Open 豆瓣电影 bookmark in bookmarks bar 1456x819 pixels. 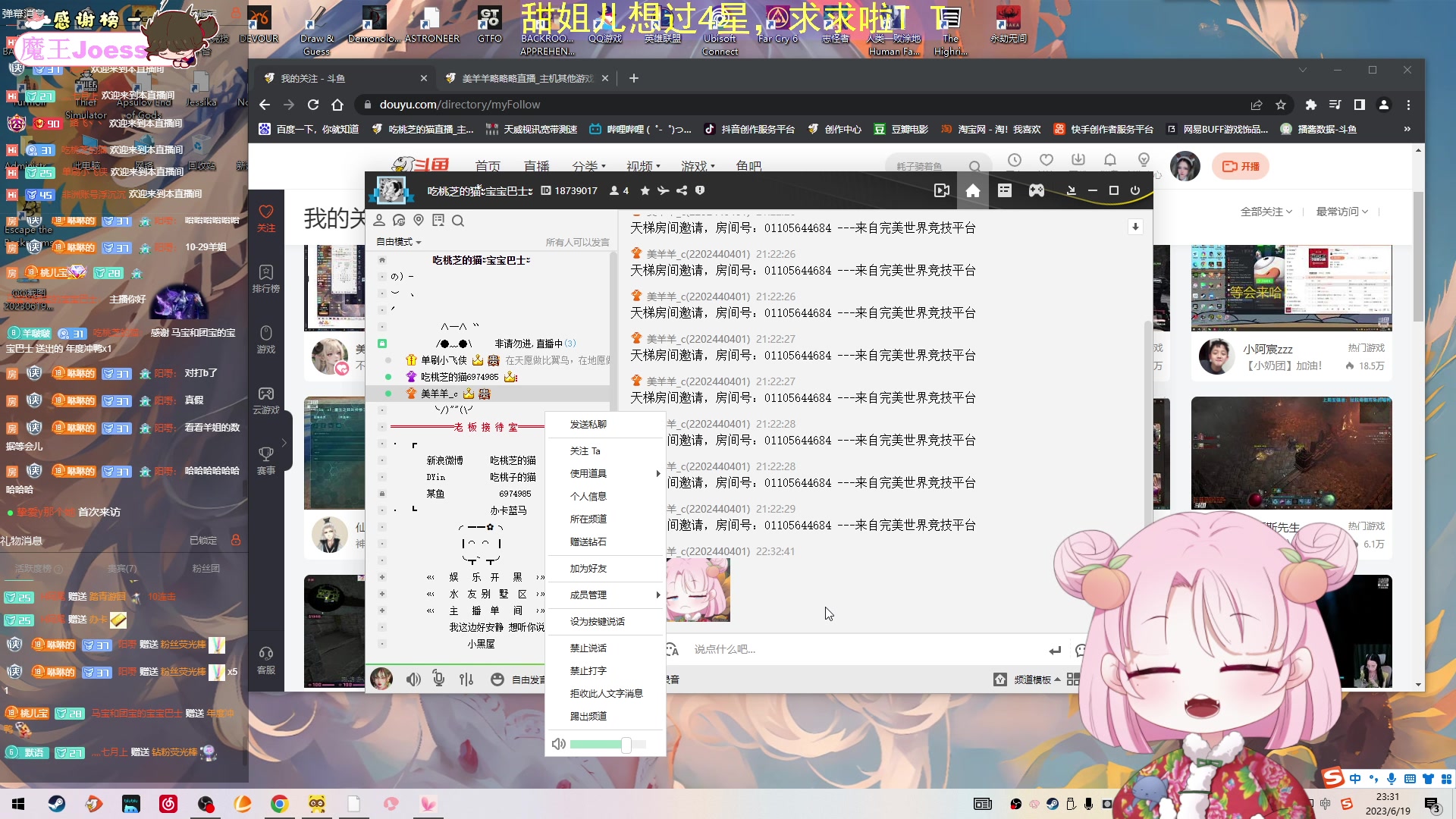(901, 129)
